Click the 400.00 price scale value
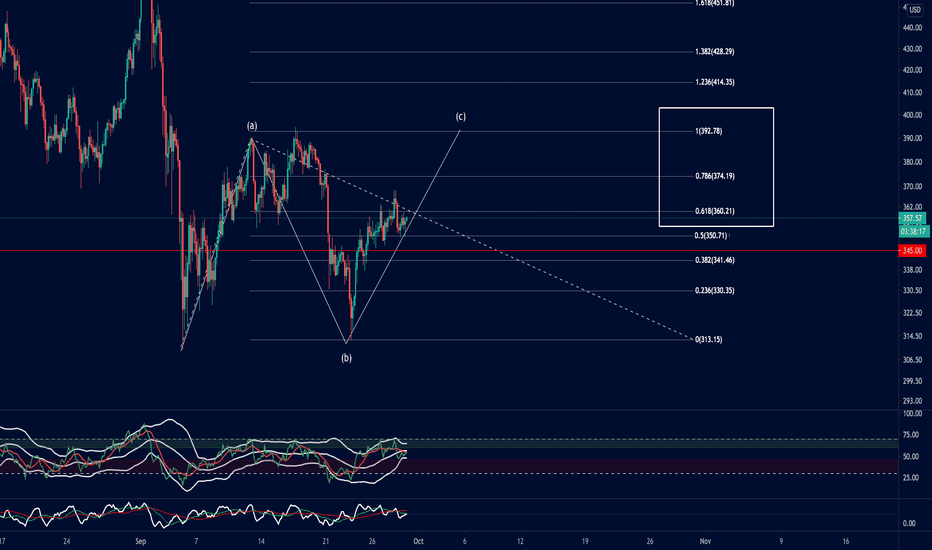Viewport: 932px width, 550px height. tap(912, 115)
